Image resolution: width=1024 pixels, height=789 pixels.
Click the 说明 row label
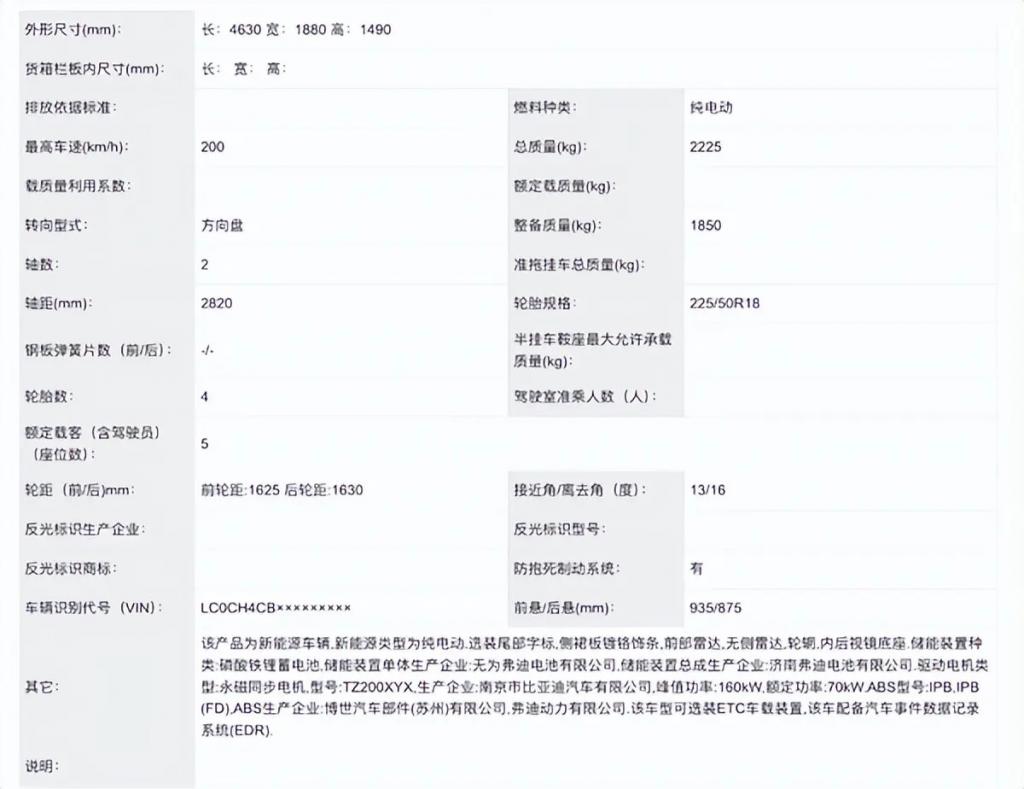(42, 766)
